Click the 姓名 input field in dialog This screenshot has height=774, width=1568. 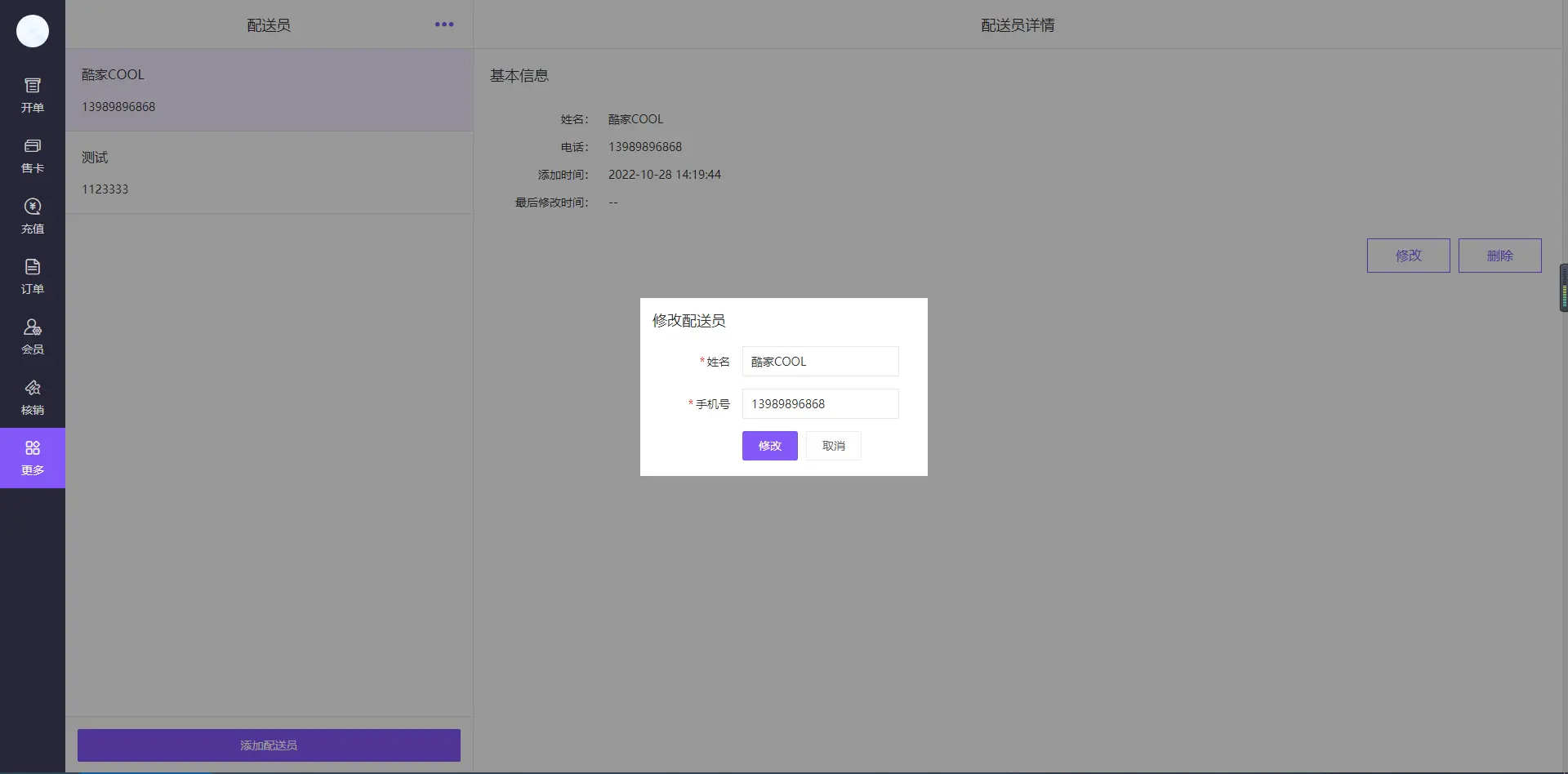[x=820, y=362]
